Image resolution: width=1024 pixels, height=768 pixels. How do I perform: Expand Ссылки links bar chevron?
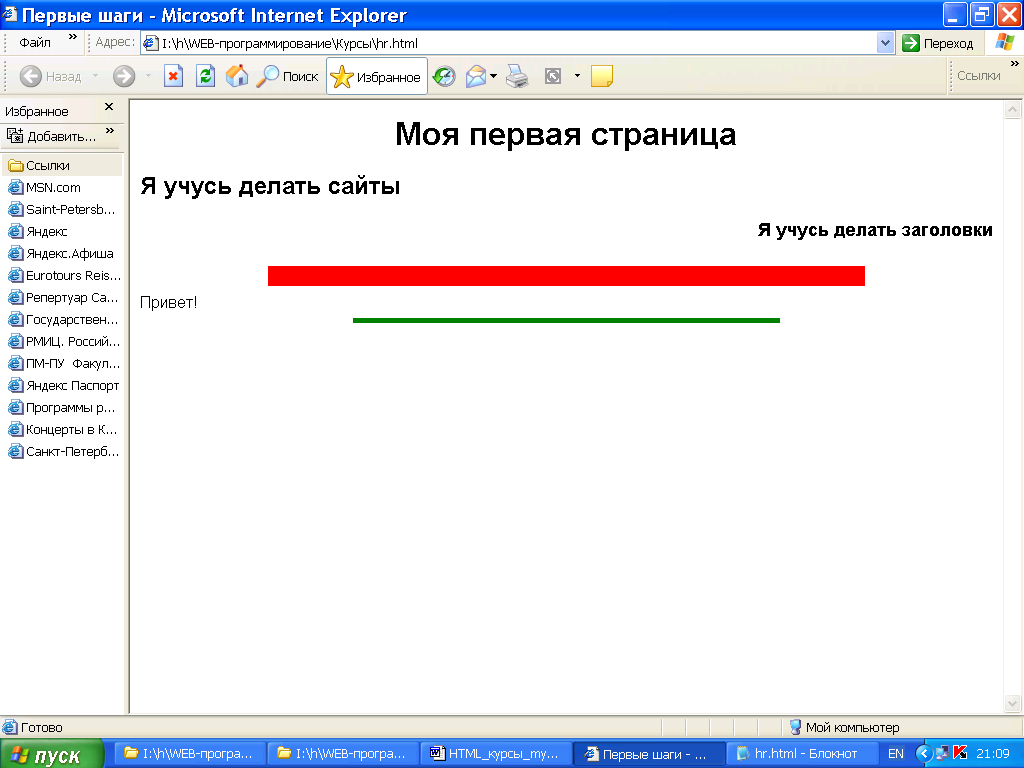pos(1014,63)
